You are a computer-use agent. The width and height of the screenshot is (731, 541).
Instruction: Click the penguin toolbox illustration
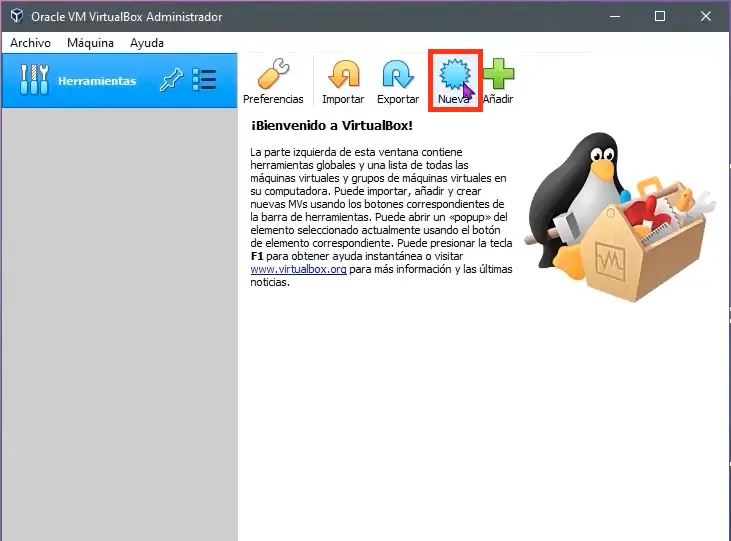point(620,217)
